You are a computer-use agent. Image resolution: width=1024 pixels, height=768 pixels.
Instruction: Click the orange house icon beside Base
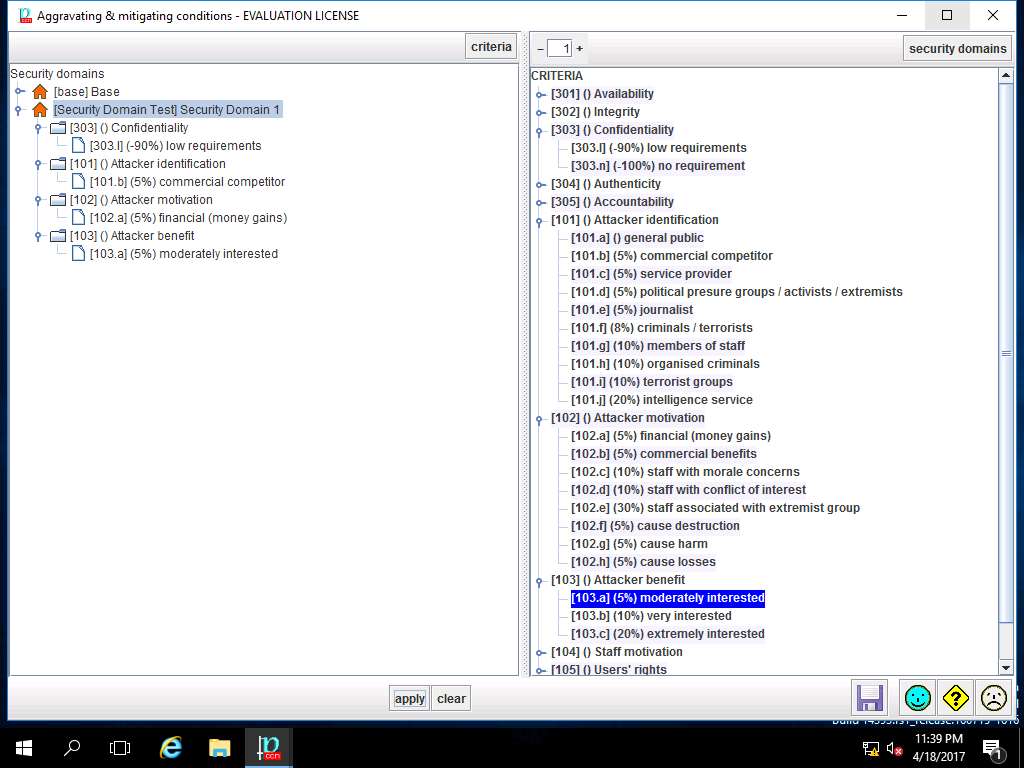coord(40,91)
